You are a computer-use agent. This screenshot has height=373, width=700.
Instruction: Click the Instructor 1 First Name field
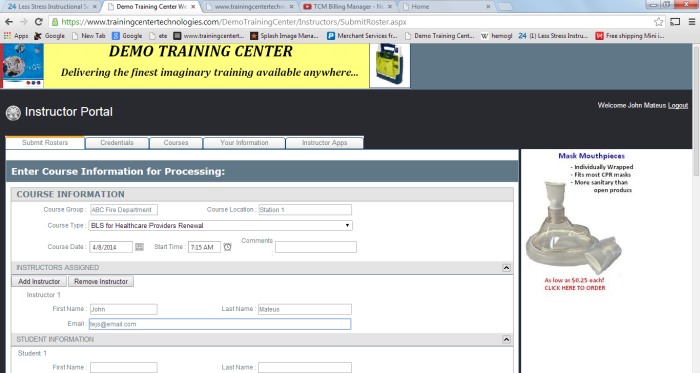pos(124,309)
